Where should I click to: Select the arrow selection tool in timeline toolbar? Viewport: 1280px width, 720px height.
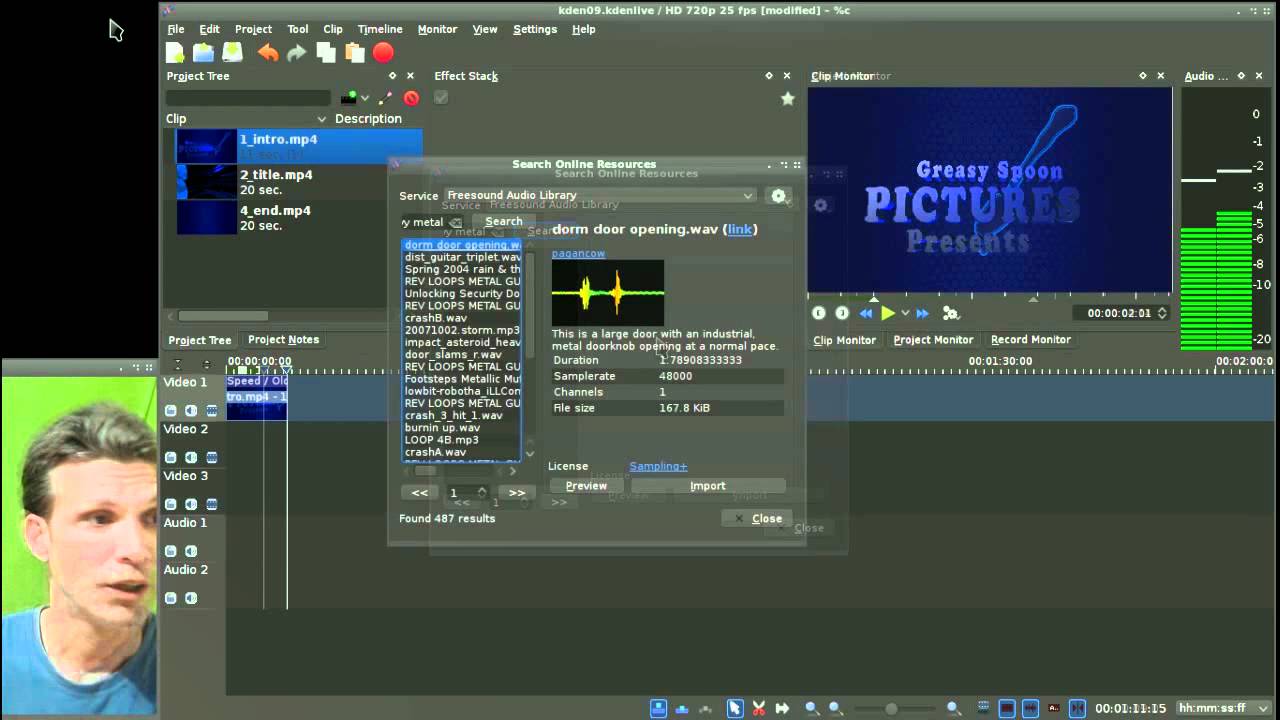click(x=735, y=708)
